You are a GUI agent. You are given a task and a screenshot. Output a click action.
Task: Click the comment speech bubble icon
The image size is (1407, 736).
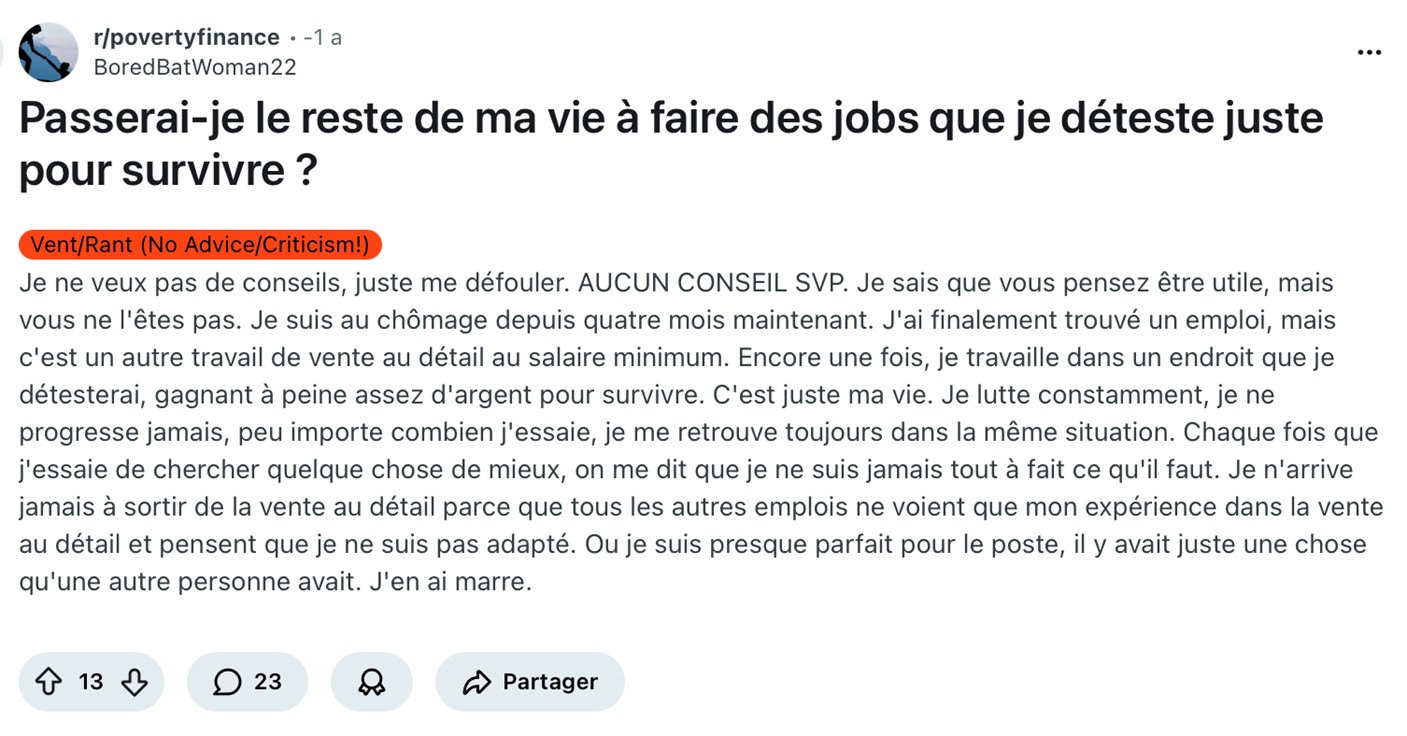coord(227,682)
